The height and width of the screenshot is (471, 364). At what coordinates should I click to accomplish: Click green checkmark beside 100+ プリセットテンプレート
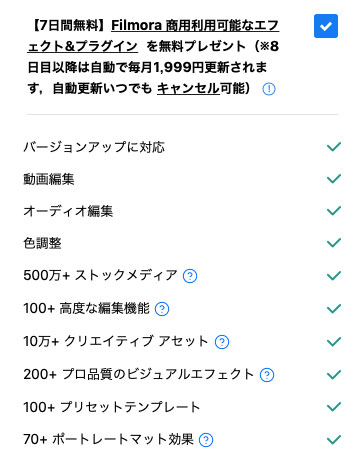(334, 407)
